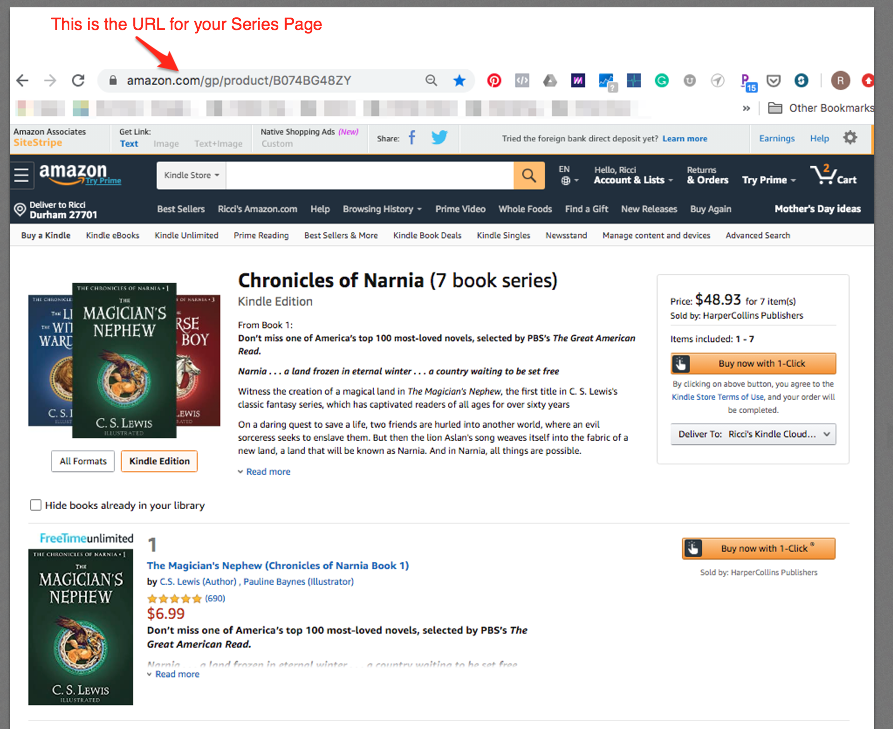Open the Best Sellers nav item
Viewport: 893px width, 729px height.
[x=181, y=209]
